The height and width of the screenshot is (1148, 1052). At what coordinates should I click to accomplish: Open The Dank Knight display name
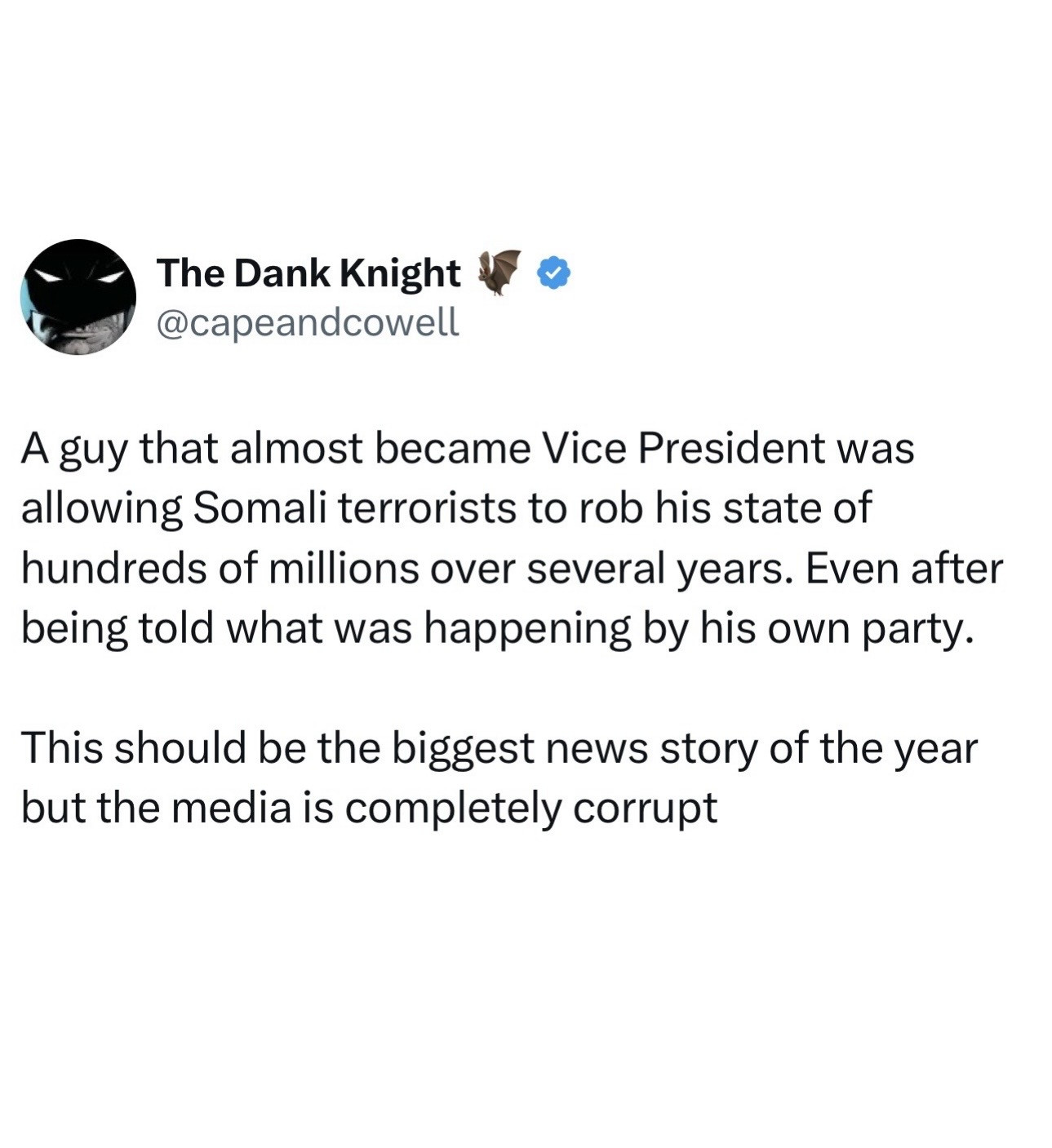308,273
